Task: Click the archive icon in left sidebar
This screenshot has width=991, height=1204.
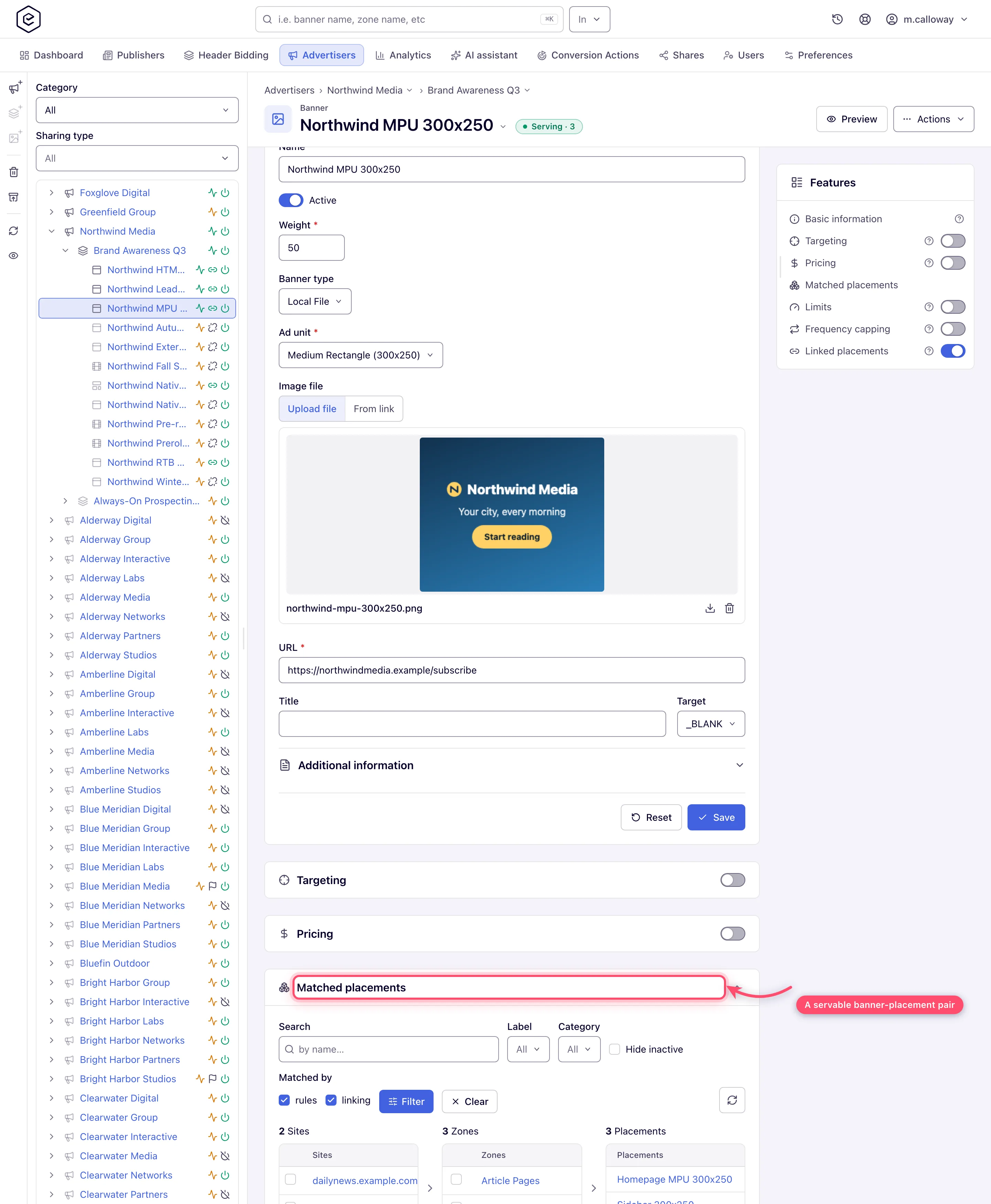Action: click(x=14, y=197)
